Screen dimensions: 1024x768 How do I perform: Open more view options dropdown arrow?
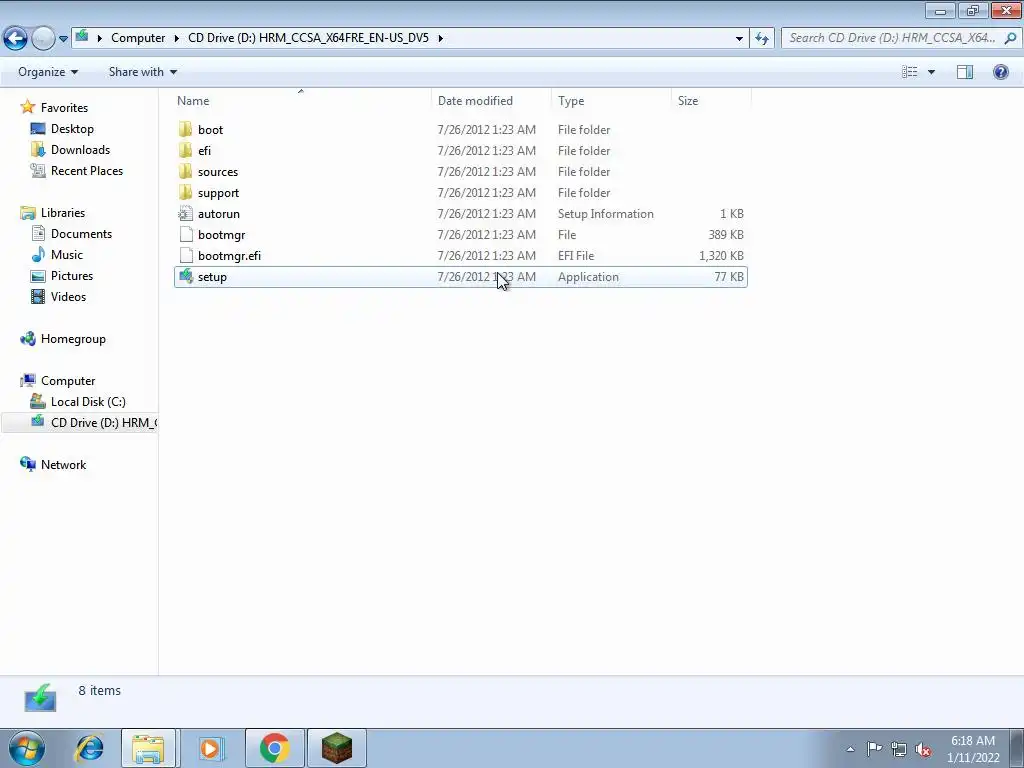pyautogui.click(x=931, y=72)
